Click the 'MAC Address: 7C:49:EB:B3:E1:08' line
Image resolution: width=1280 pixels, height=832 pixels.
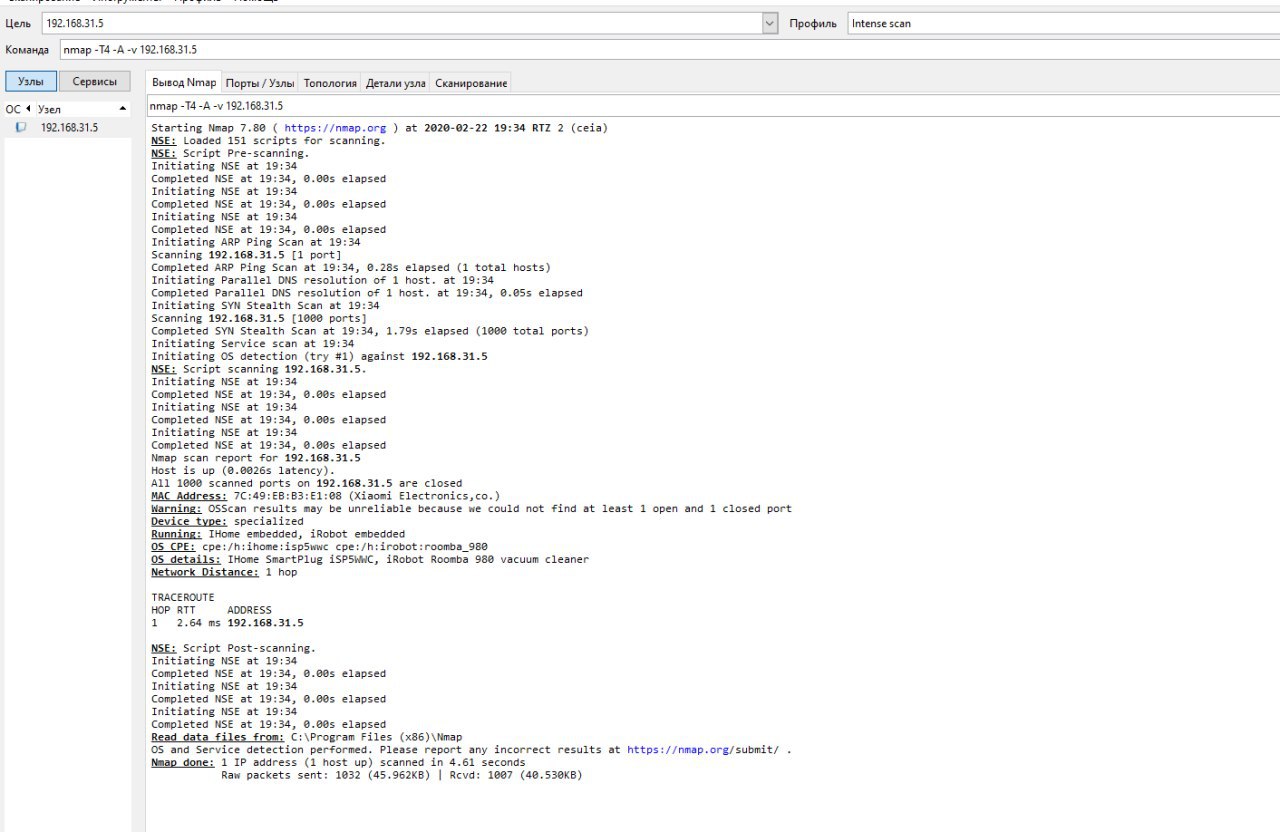[325, 496]
